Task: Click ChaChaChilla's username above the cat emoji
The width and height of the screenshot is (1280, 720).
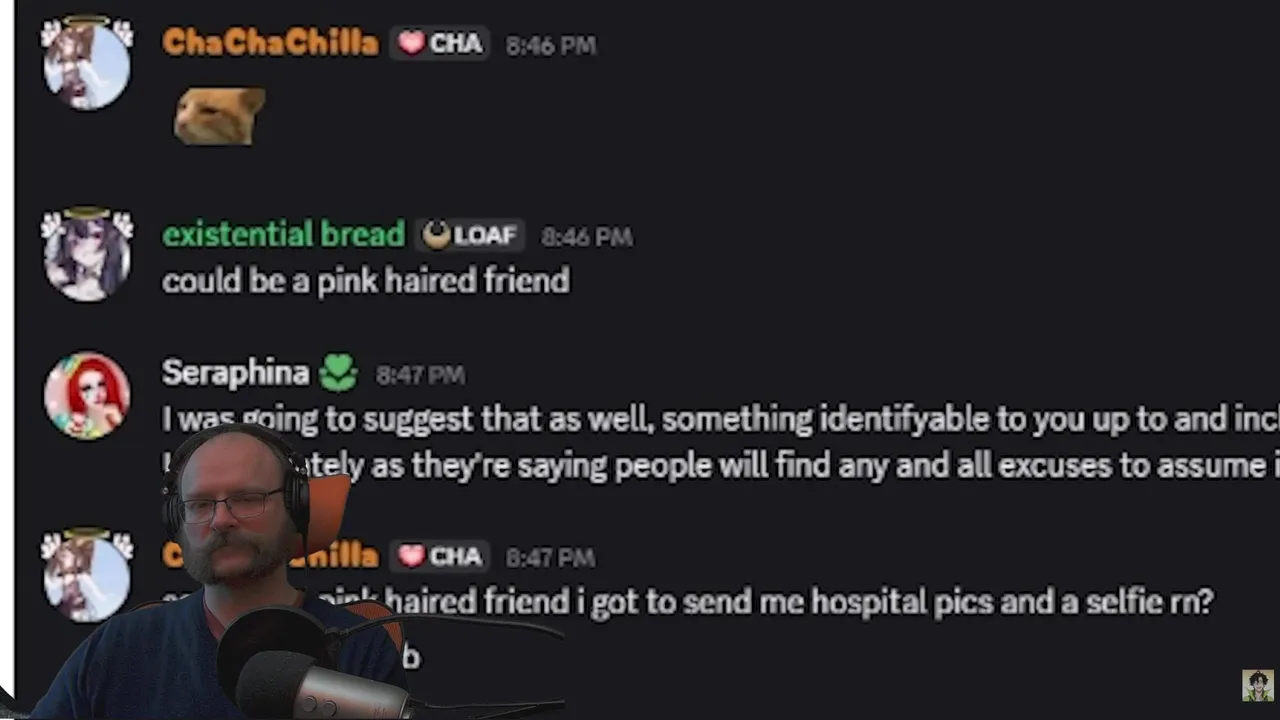Action: [270, 43]
